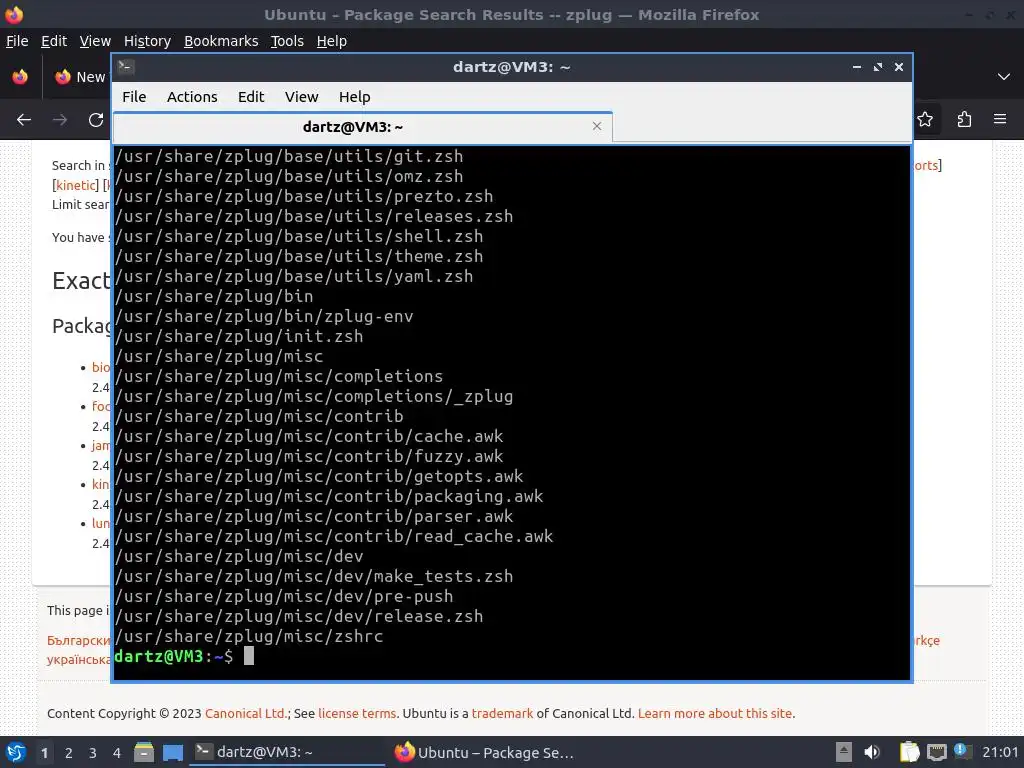
Task: Open the license terms link
Action: coord(357,713)
